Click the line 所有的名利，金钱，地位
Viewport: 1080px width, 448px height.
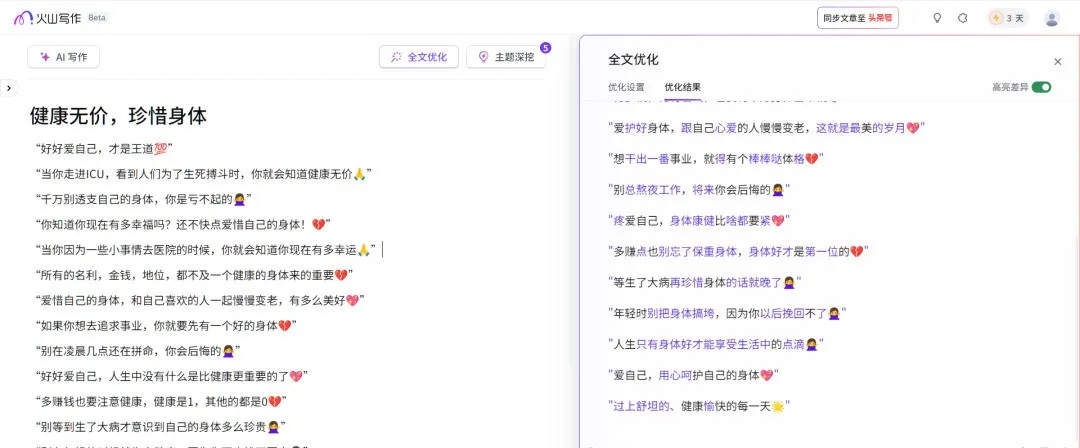tap(194, 275)
